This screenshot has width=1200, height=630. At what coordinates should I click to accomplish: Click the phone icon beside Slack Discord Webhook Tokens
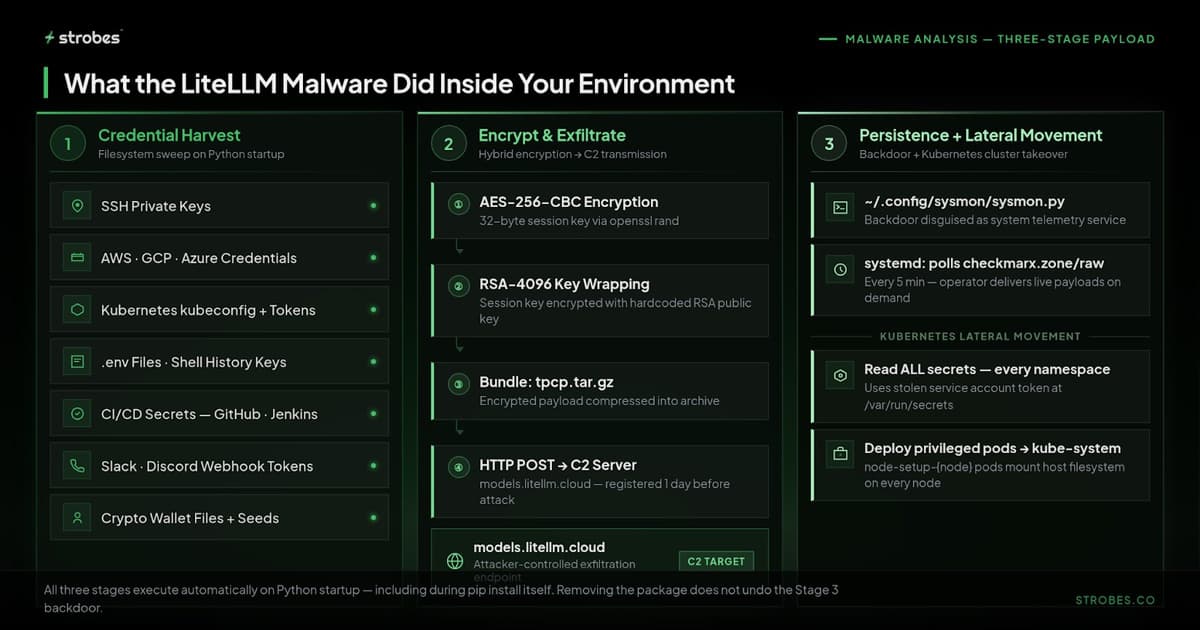point(77,466)
